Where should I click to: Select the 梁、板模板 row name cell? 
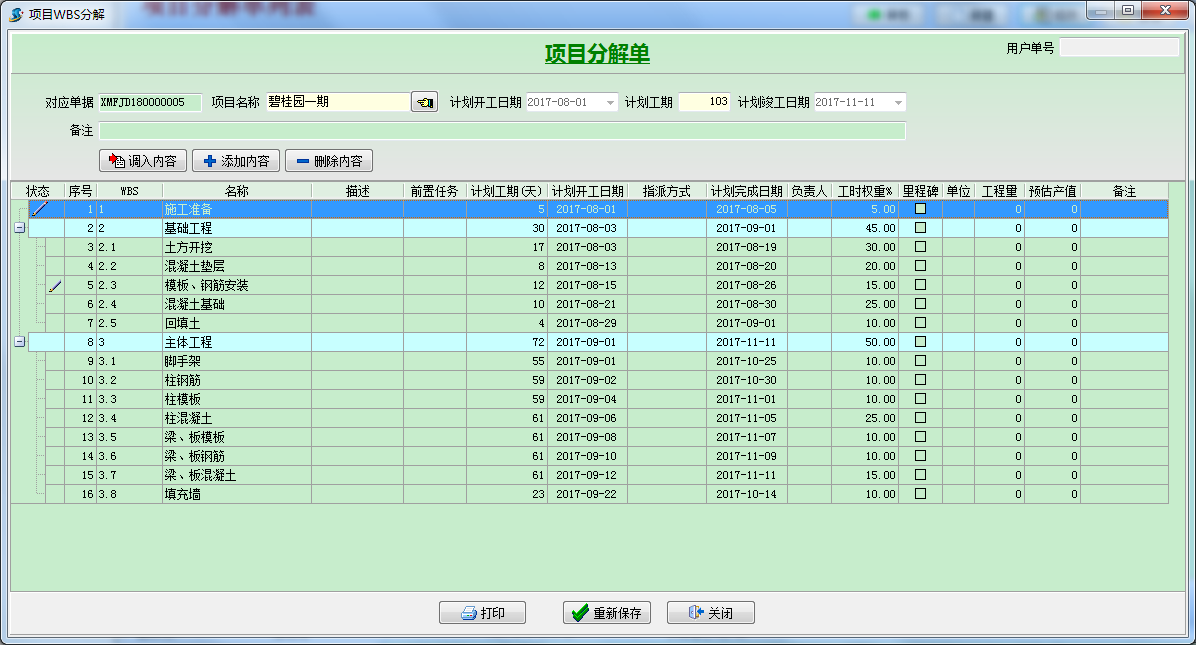tap(236, 438)
